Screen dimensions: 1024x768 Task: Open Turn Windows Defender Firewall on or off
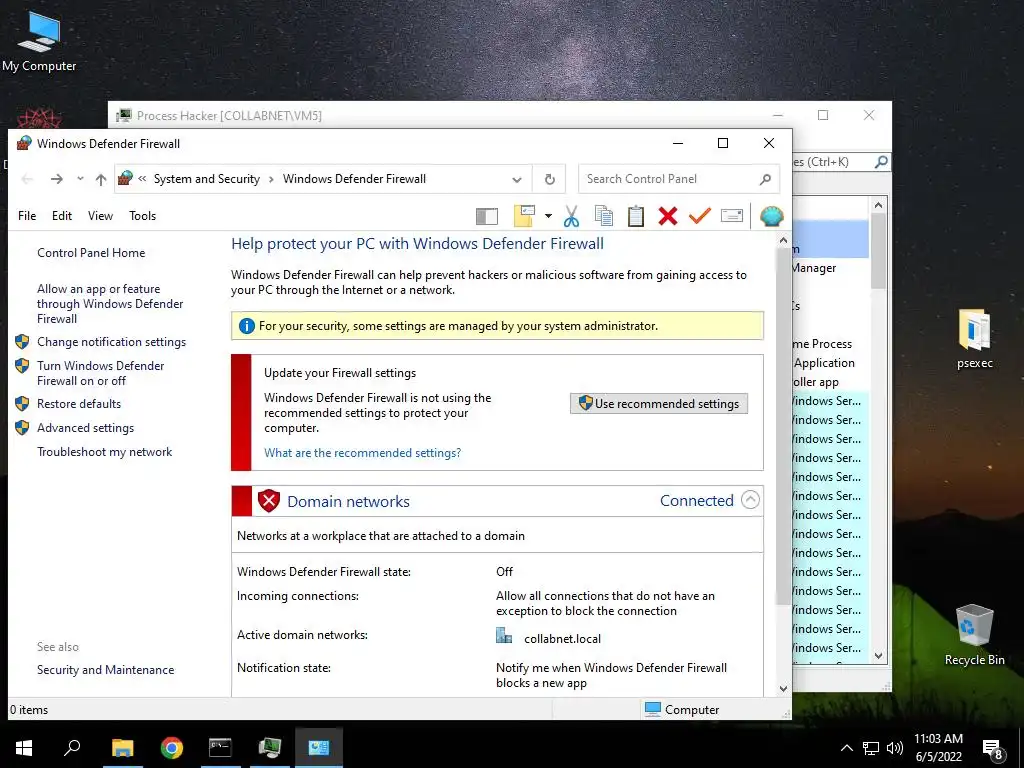[100, 373]
